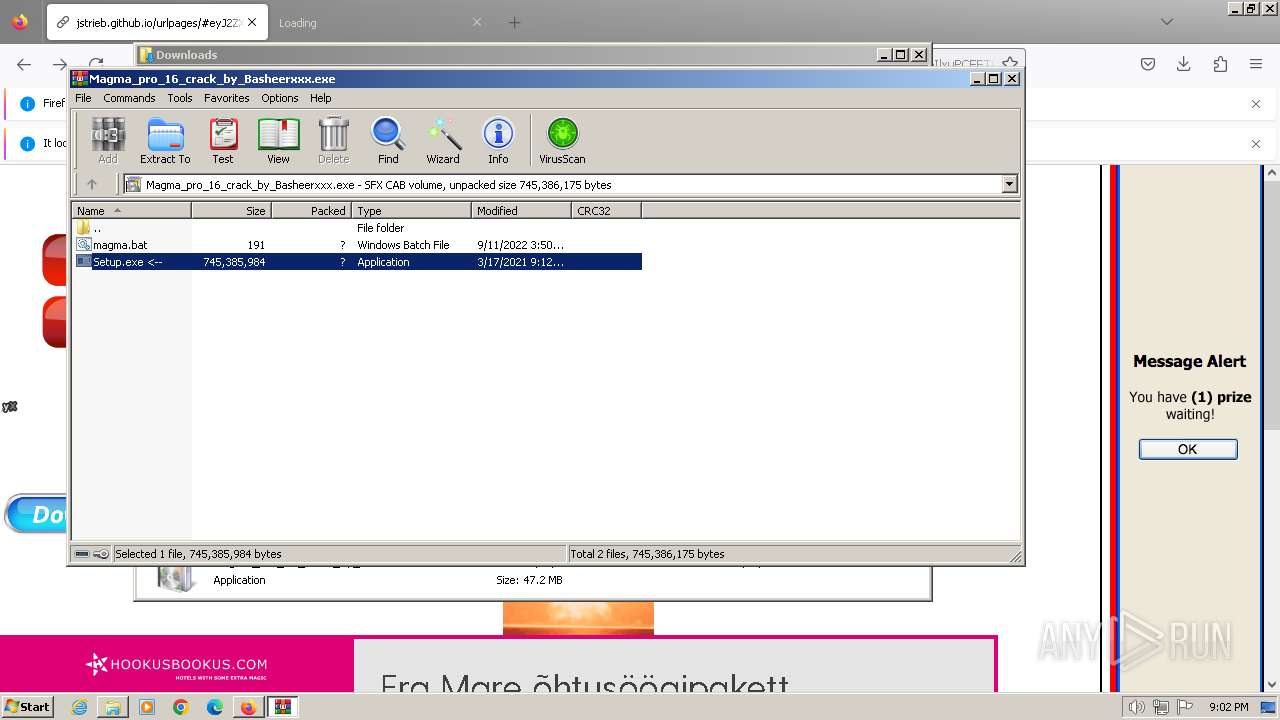Sort files by Modified column

[521, 210]
